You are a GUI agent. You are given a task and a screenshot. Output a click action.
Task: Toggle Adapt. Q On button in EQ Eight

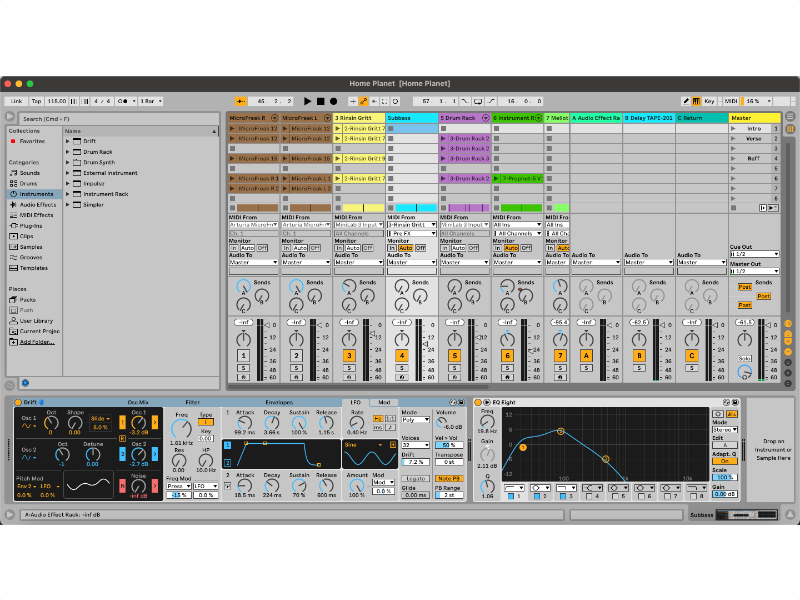724,461
